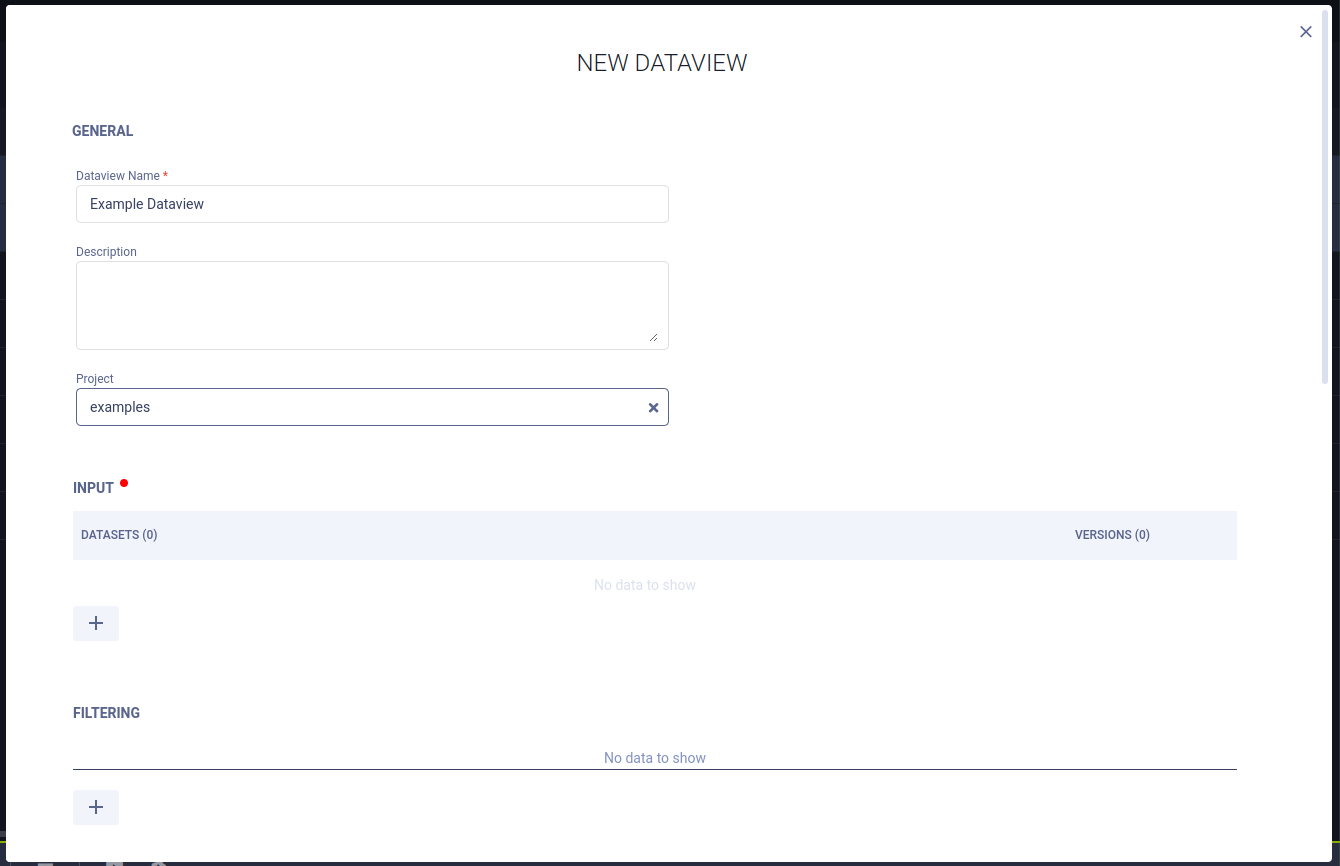Click the NEW DATAVIEW dialog title

tap(661, 62)
